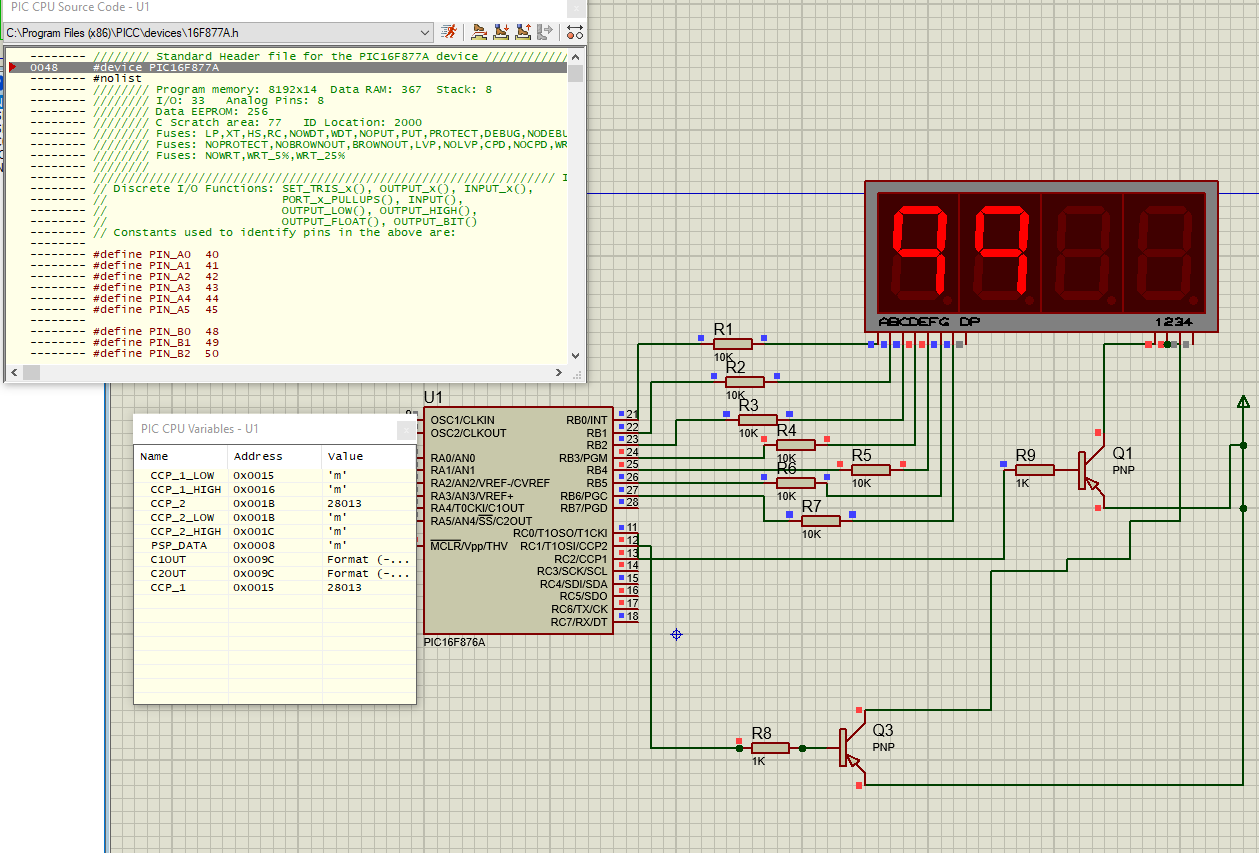Image resolution: width=1259 pixels, height=853 pixels.
Task: Select the C1OUT variable row
Action: click(x=275, y=559)
